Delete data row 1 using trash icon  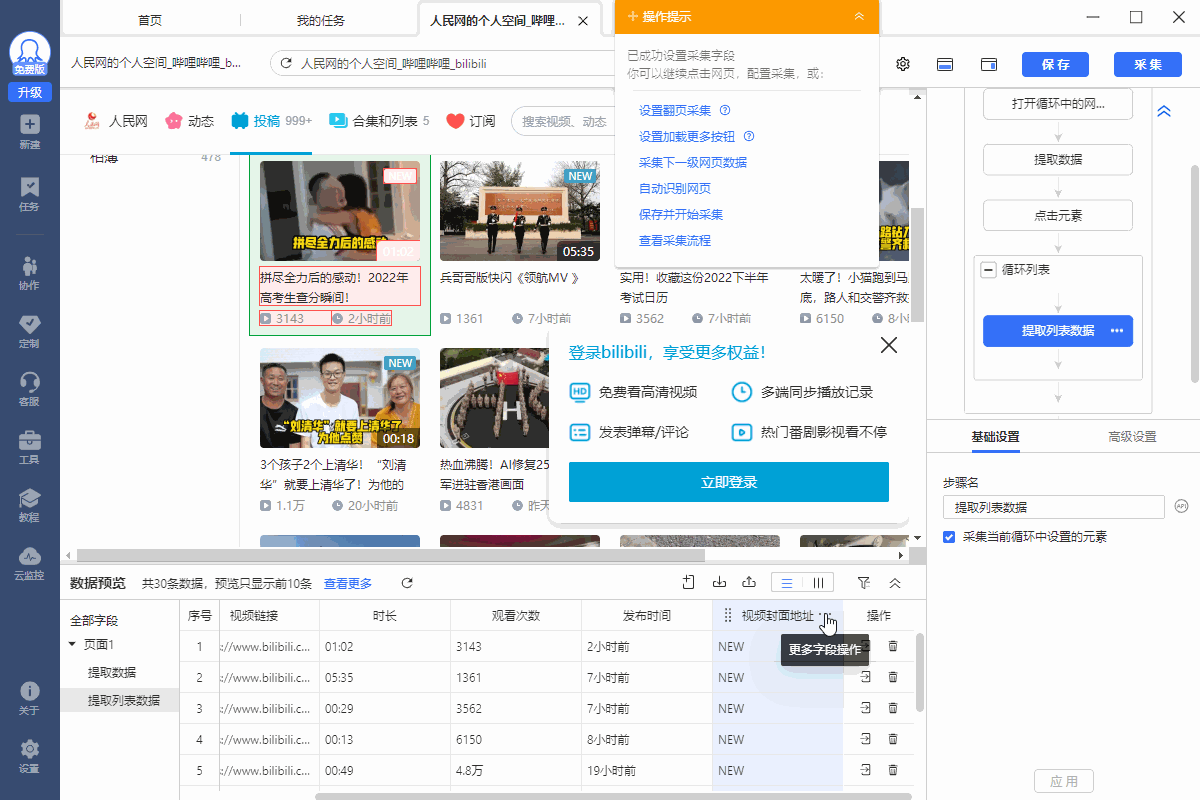click(x=893, y=646)
